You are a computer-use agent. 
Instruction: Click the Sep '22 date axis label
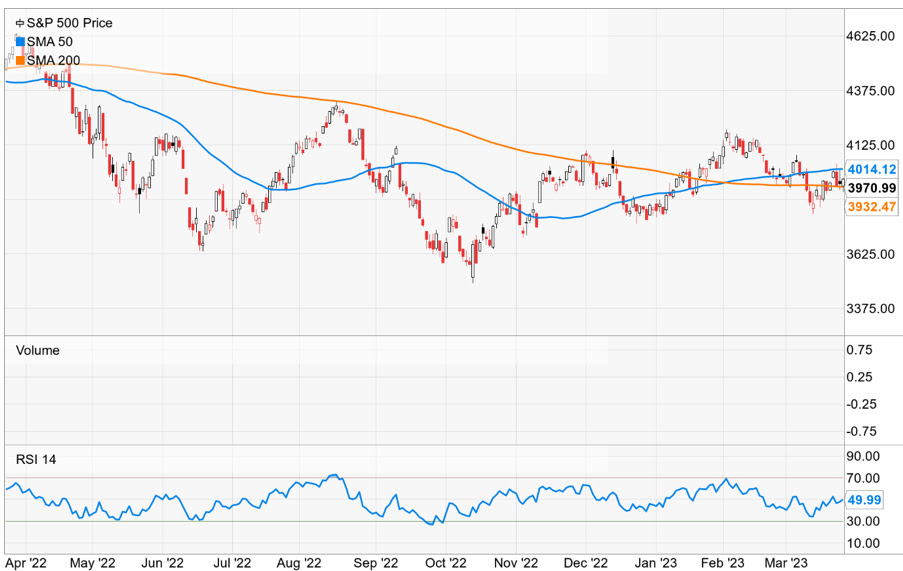click(x=375, y=563)
